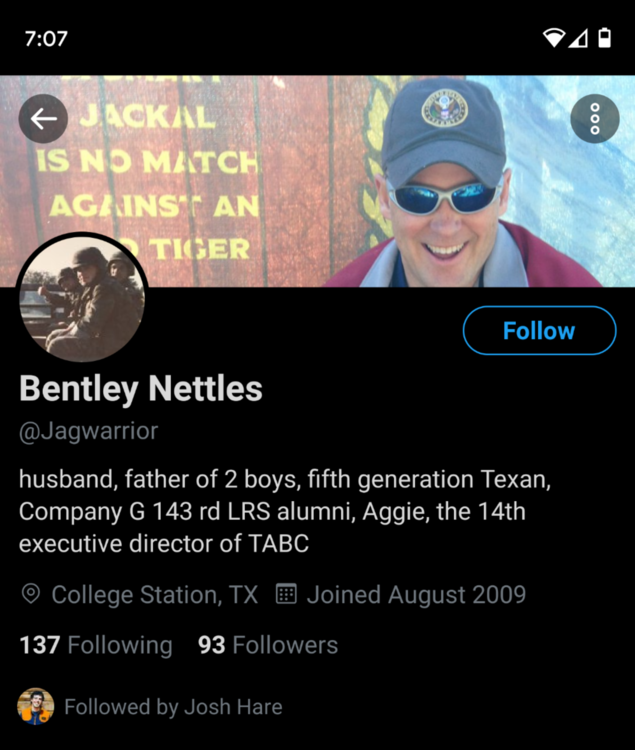Open the Followed by Josh Hare link
The height and width of the screenshot is (750, 635).
point(173,707)
